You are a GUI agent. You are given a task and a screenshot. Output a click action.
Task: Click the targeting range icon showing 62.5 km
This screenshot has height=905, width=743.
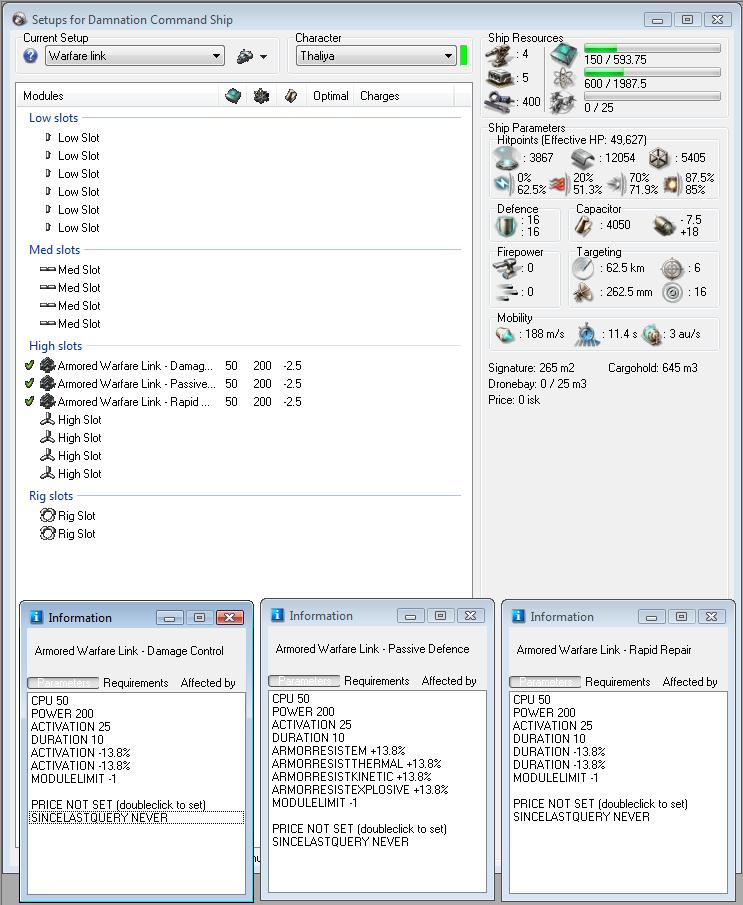pos(583,268)
